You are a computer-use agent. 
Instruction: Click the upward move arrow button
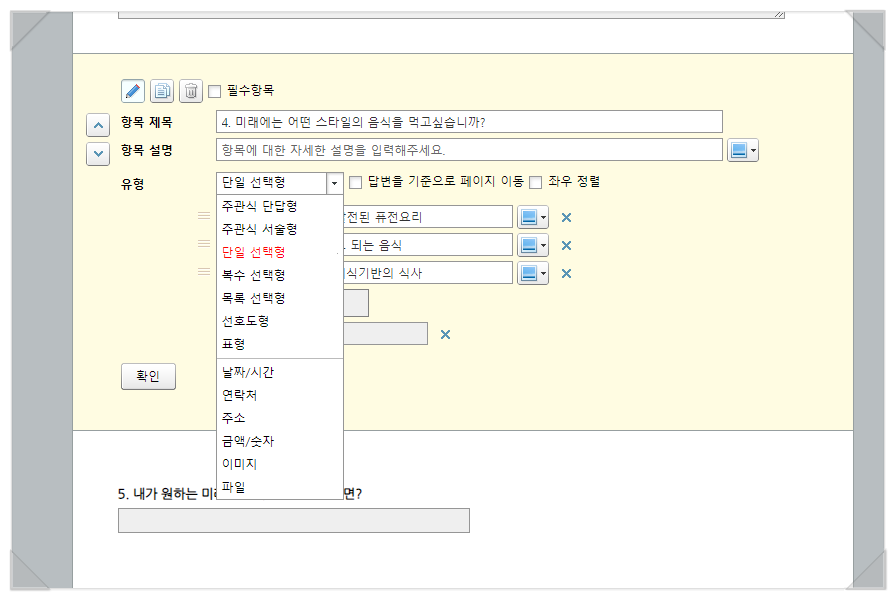97,124
